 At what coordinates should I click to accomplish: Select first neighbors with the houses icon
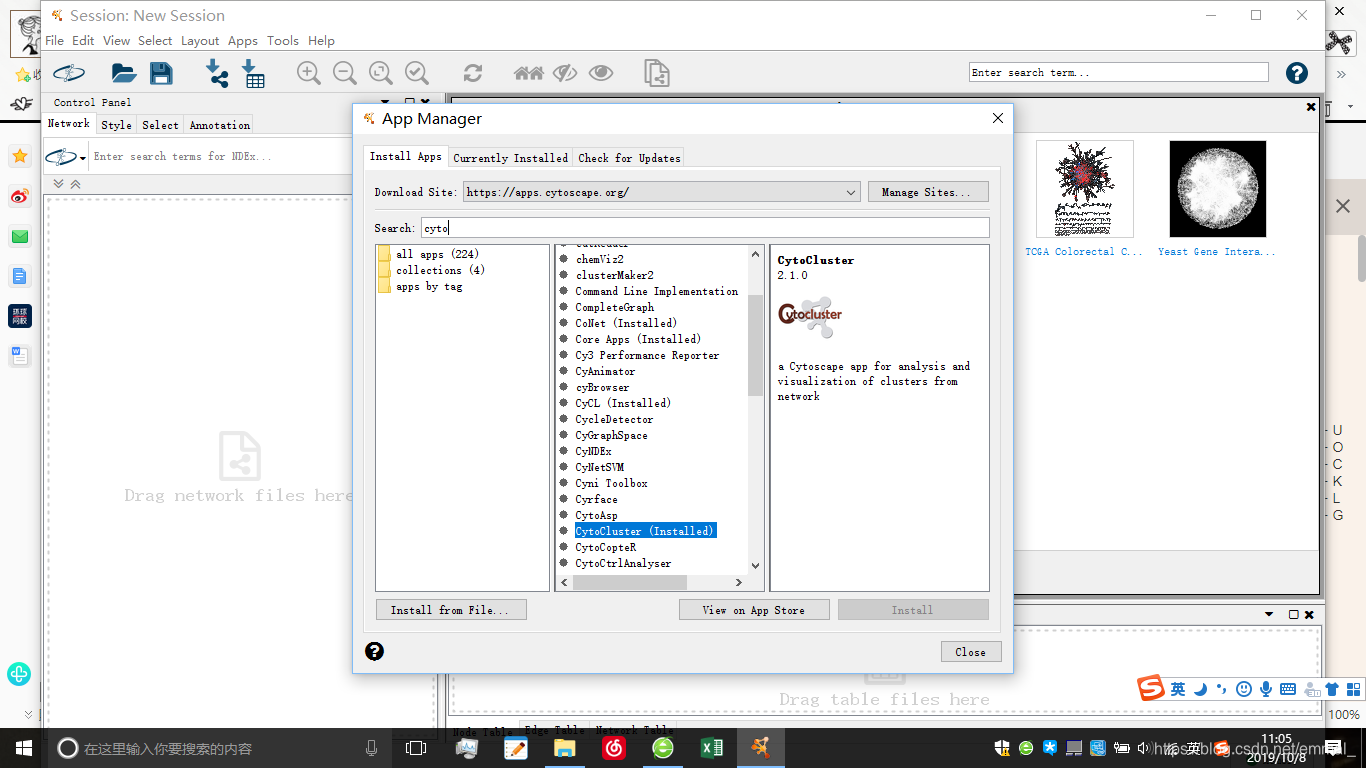pyautogui.click(x=529, y=73)
